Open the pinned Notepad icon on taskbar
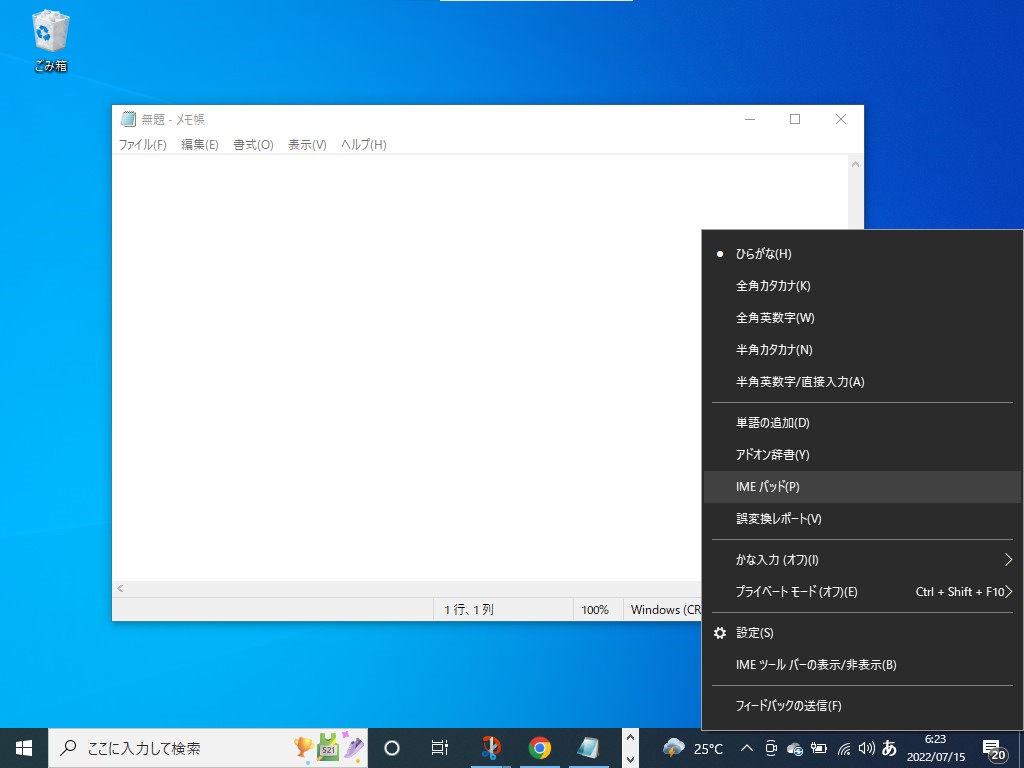Image resolution: width=1024 pixels, height=768 pixels. 589,747
